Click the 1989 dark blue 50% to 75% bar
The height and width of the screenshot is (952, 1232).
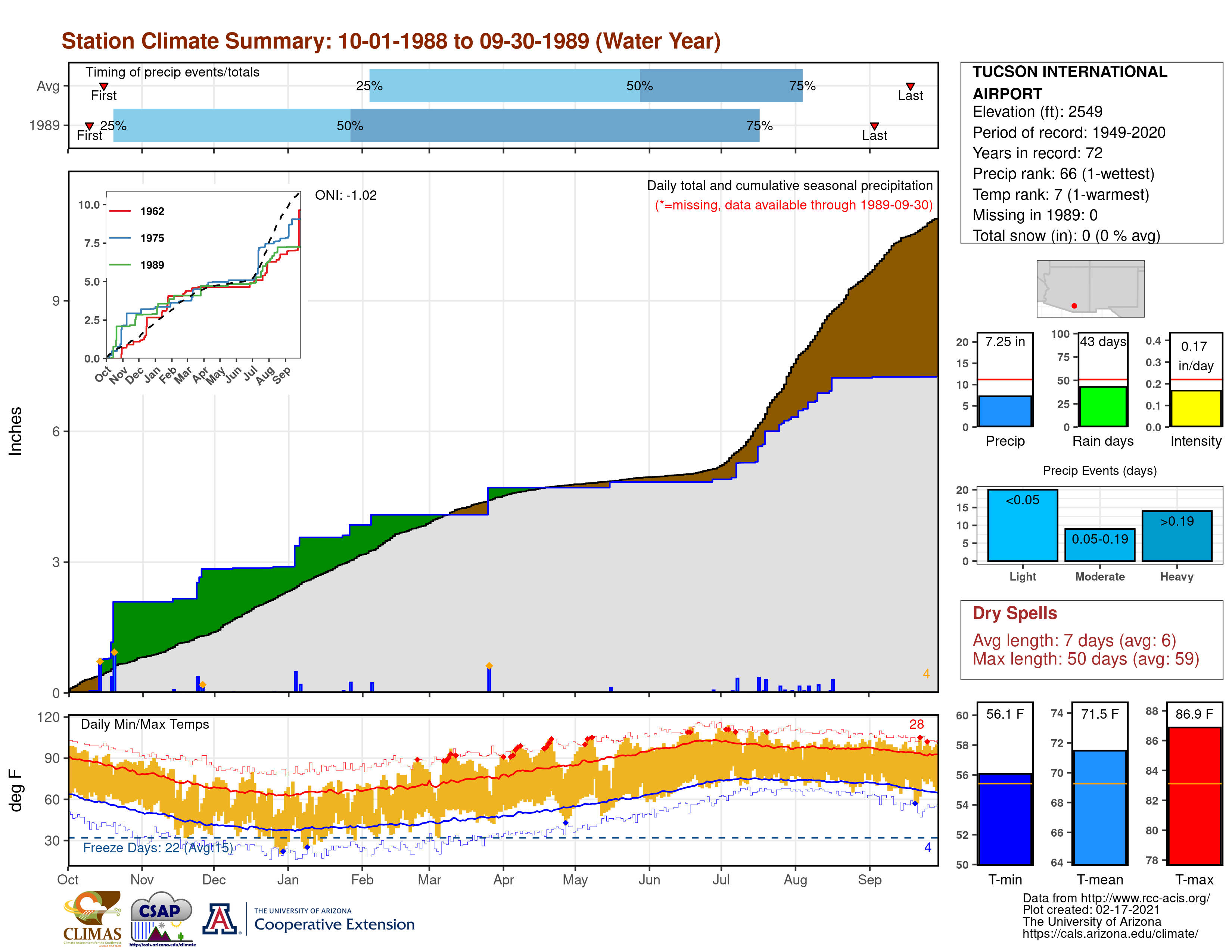tap(554, 125)
